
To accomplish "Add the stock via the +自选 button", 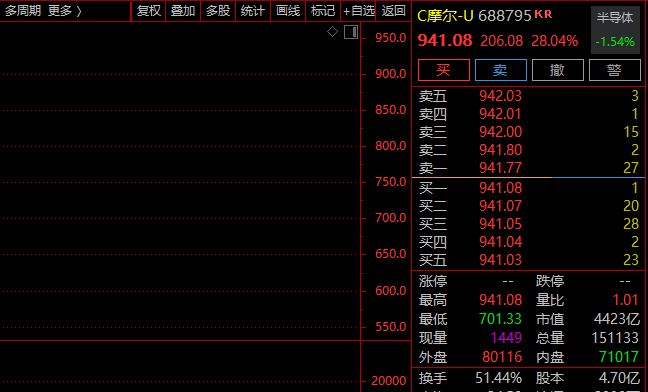I will pyautogui.click(x=358, y=11).
